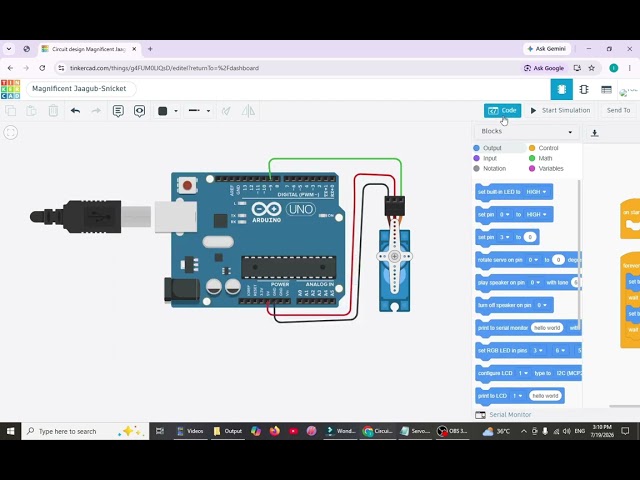Open pin dropdown in rotate servo block

point(533,260)
